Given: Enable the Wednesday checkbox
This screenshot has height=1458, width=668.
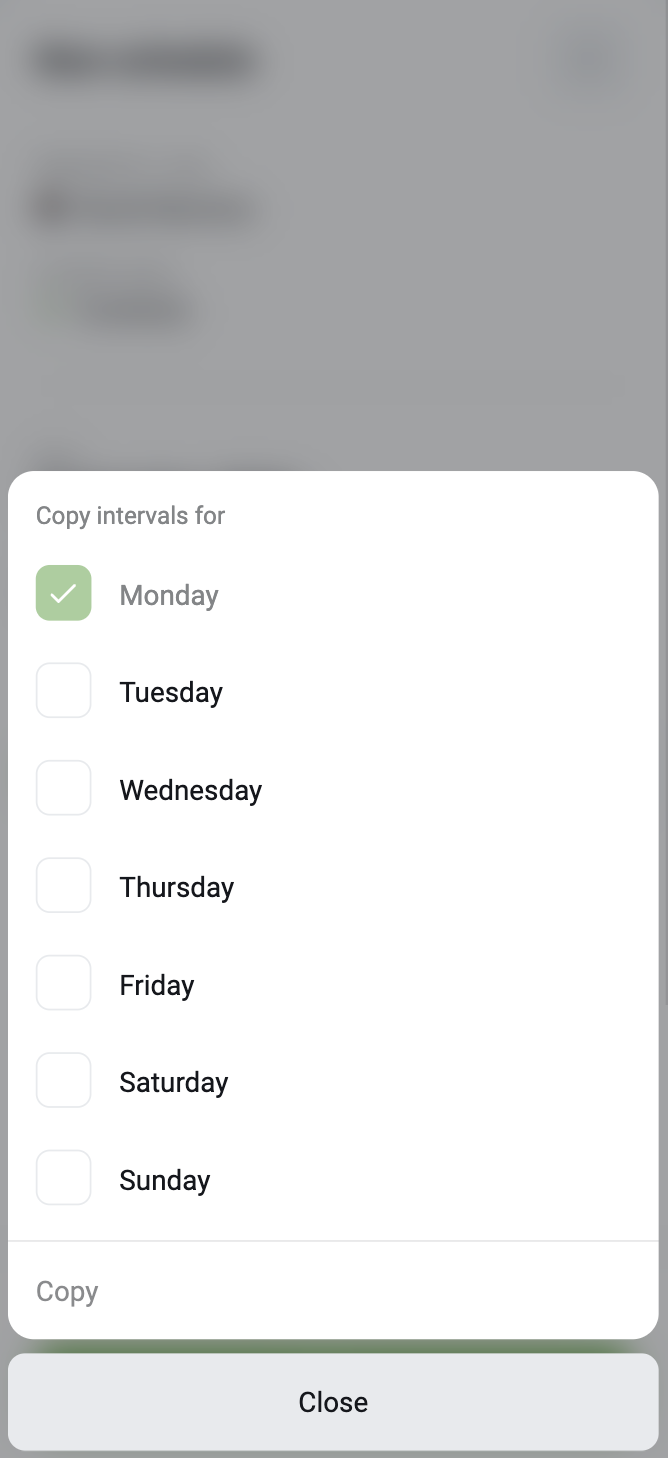Looking at the screenshot, I should 64,788.
